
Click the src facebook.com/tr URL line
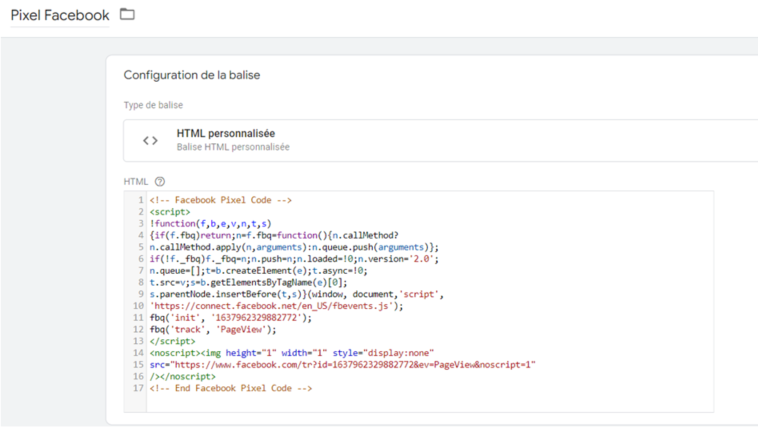(342, 365)
